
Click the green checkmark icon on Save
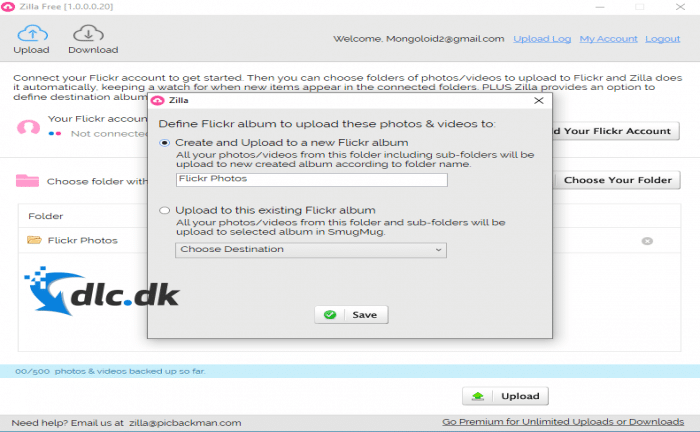coord(330,315)
